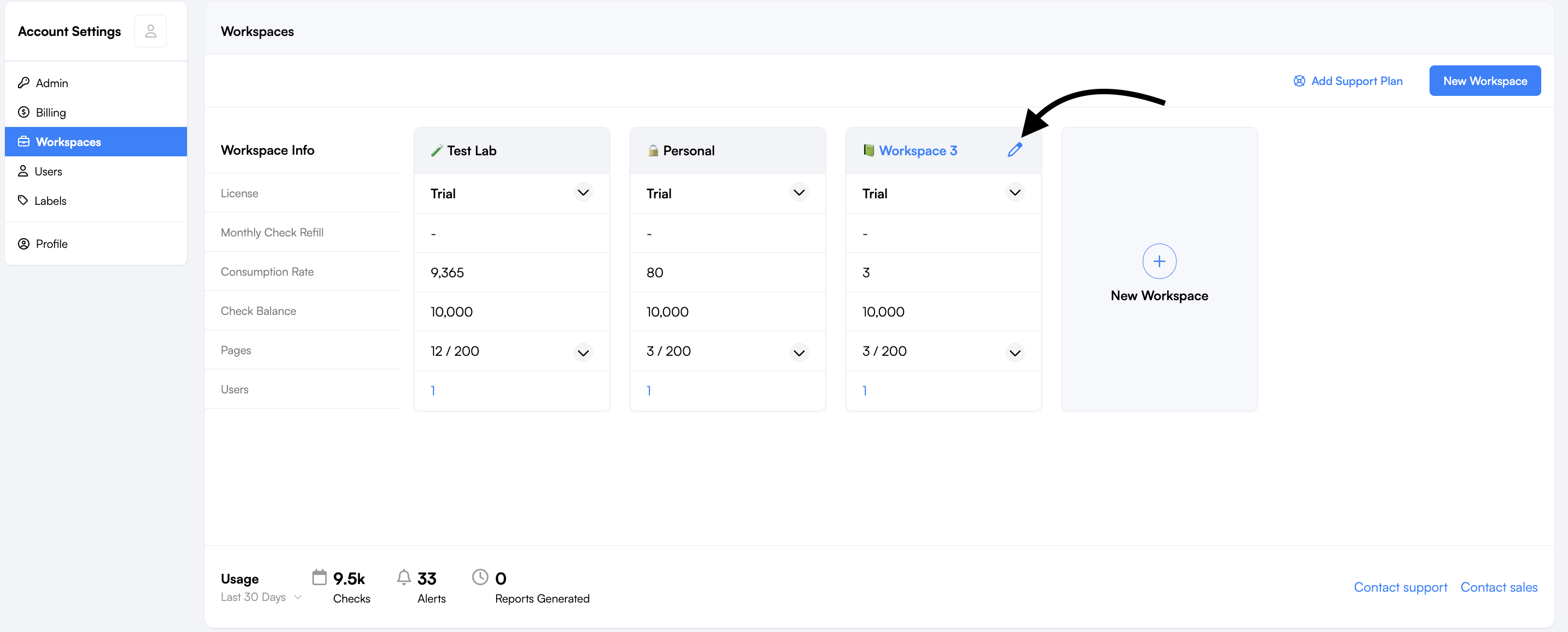The height and width of the screenshot is (632, 1568).
Task: Click the Contact support link
Action: tap(1400, 587)
